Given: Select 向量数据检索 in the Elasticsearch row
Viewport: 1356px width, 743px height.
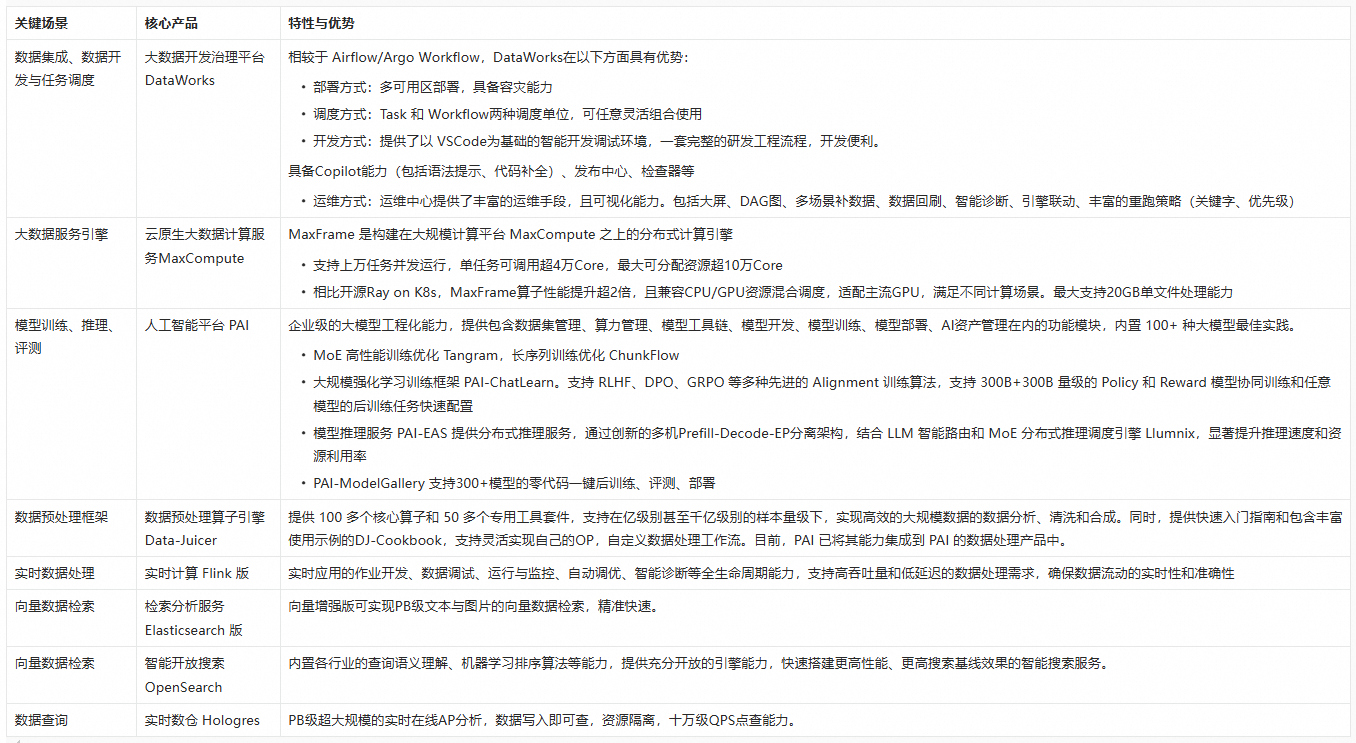Looking at the screenshot, I should click(72, 618).
